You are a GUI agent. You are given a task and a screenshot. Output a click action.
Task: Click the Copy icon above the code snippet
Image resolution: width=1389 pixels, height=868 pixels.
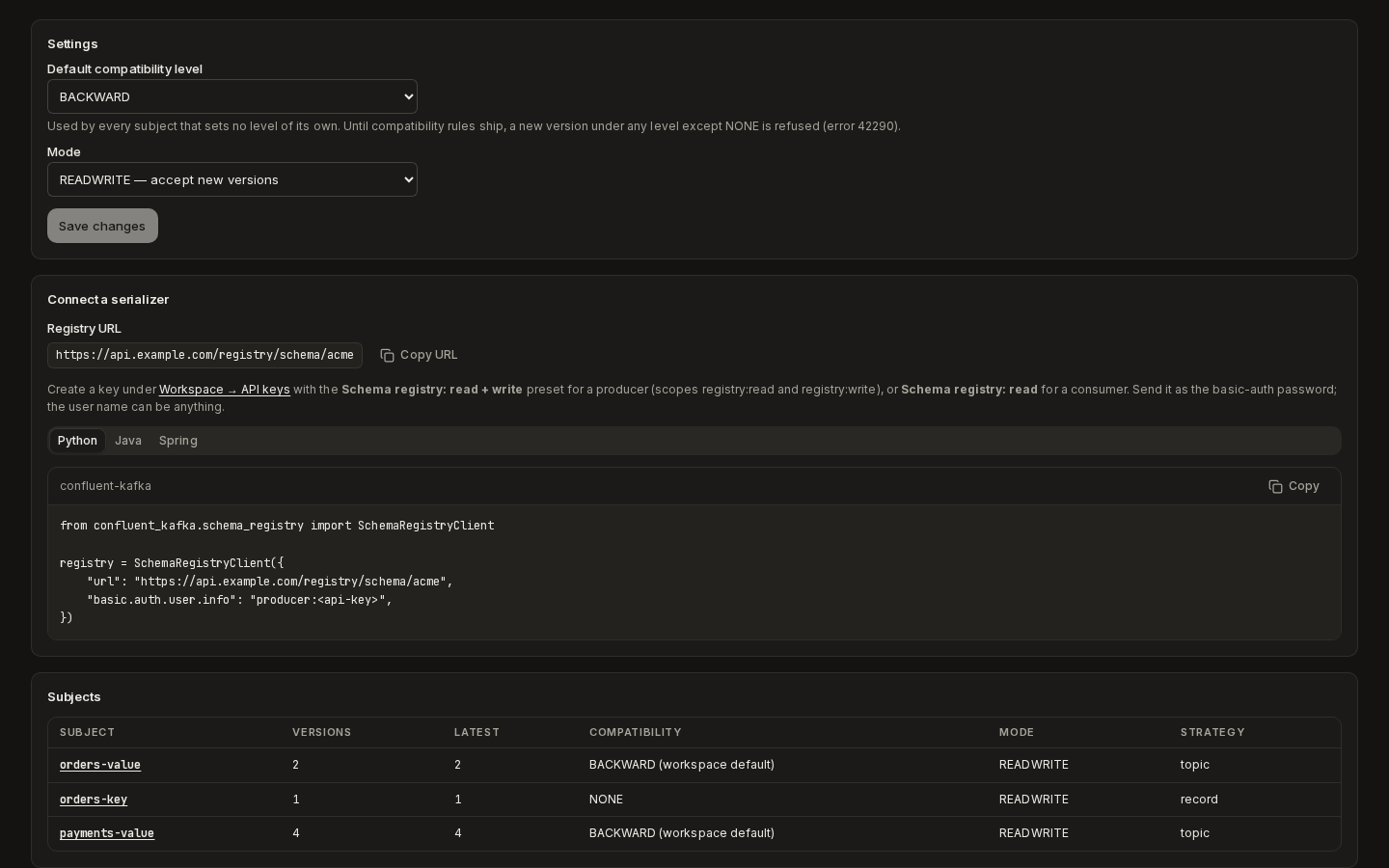point(1275,487)
